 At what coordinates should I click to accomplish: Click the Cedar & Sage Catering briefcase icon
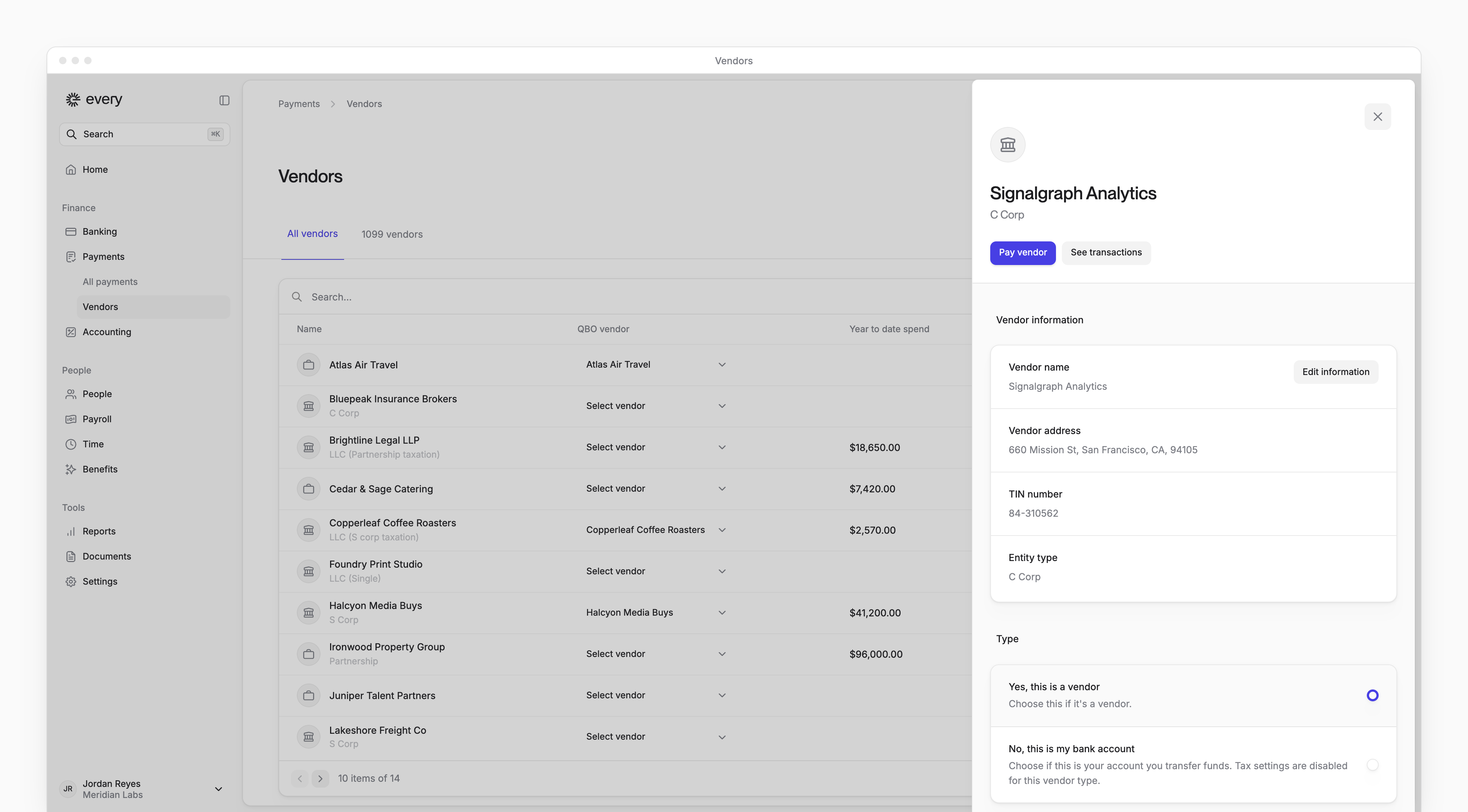pos(308,489)
